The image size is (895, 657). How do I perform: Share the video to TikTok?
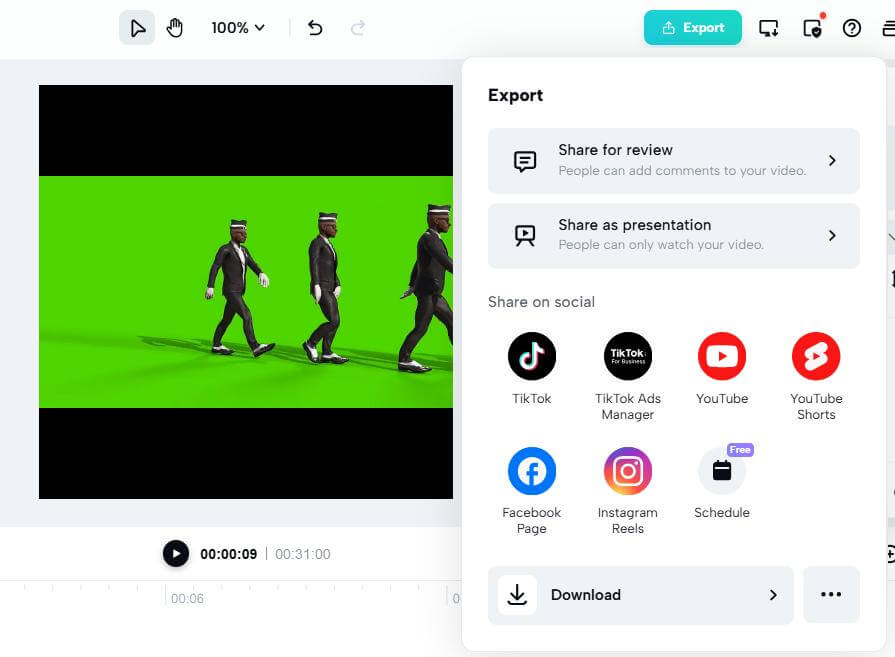point(531,356)
